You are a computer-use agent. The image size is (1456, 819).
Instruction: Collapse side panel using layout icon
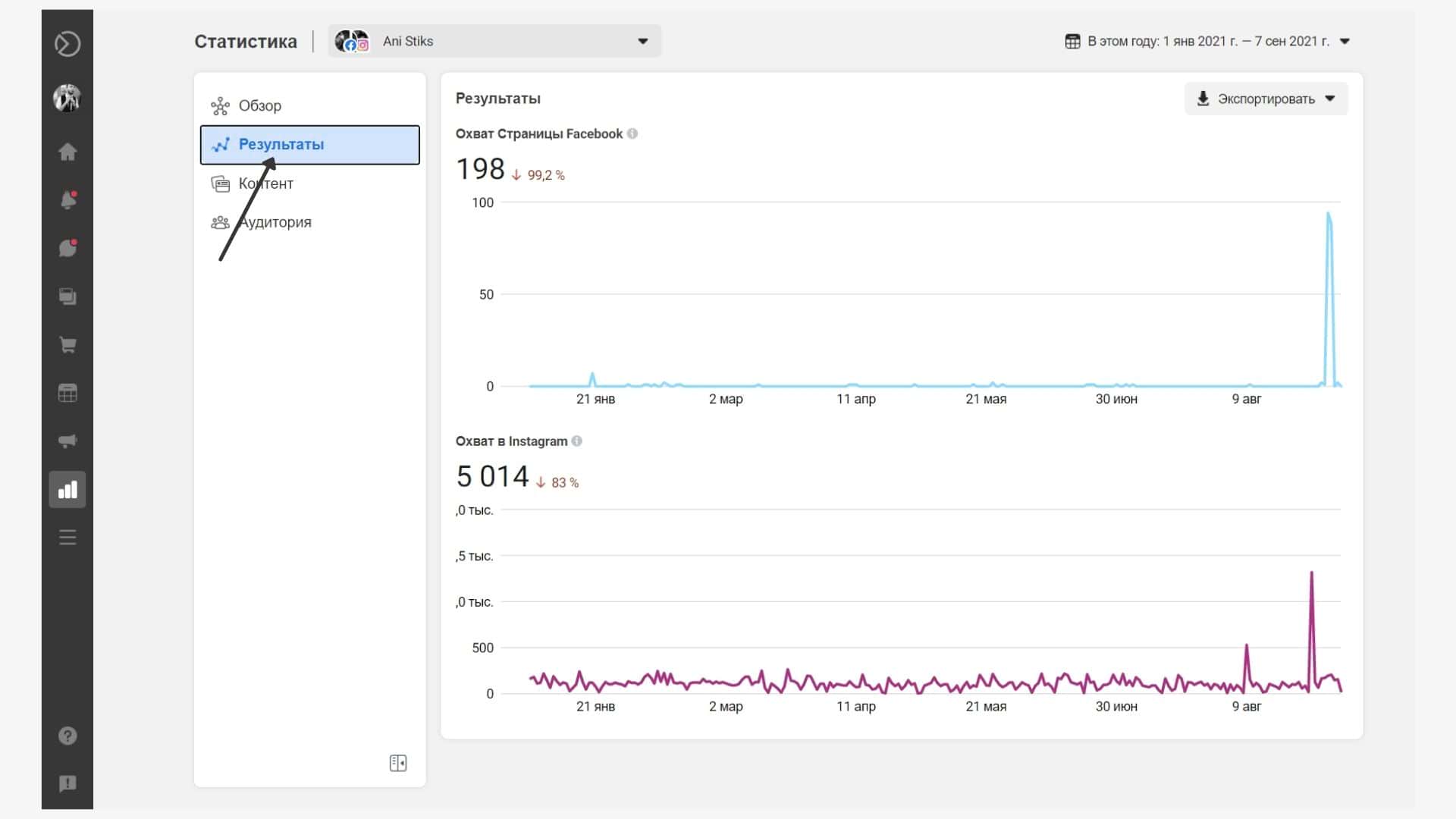[398, 763]
